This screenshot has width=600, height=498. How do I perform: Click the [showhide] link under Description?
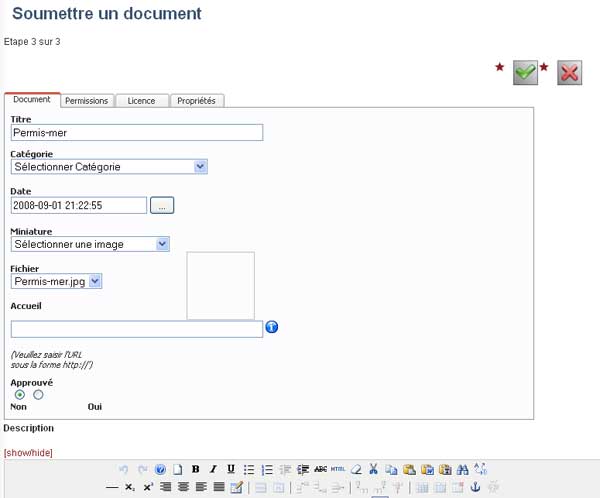pos(28,453)
